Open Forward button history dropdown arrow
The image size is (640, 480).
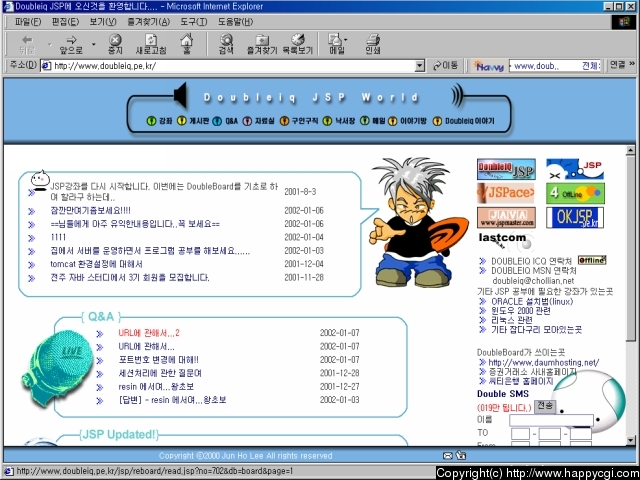(x=93, y=44)
